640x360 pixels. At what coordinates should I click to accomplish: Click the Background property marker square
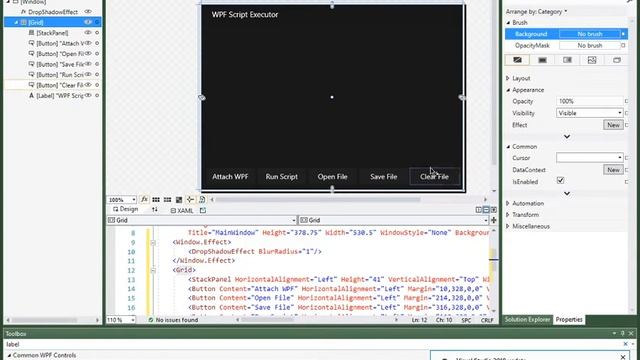click(x=623, y=34)
